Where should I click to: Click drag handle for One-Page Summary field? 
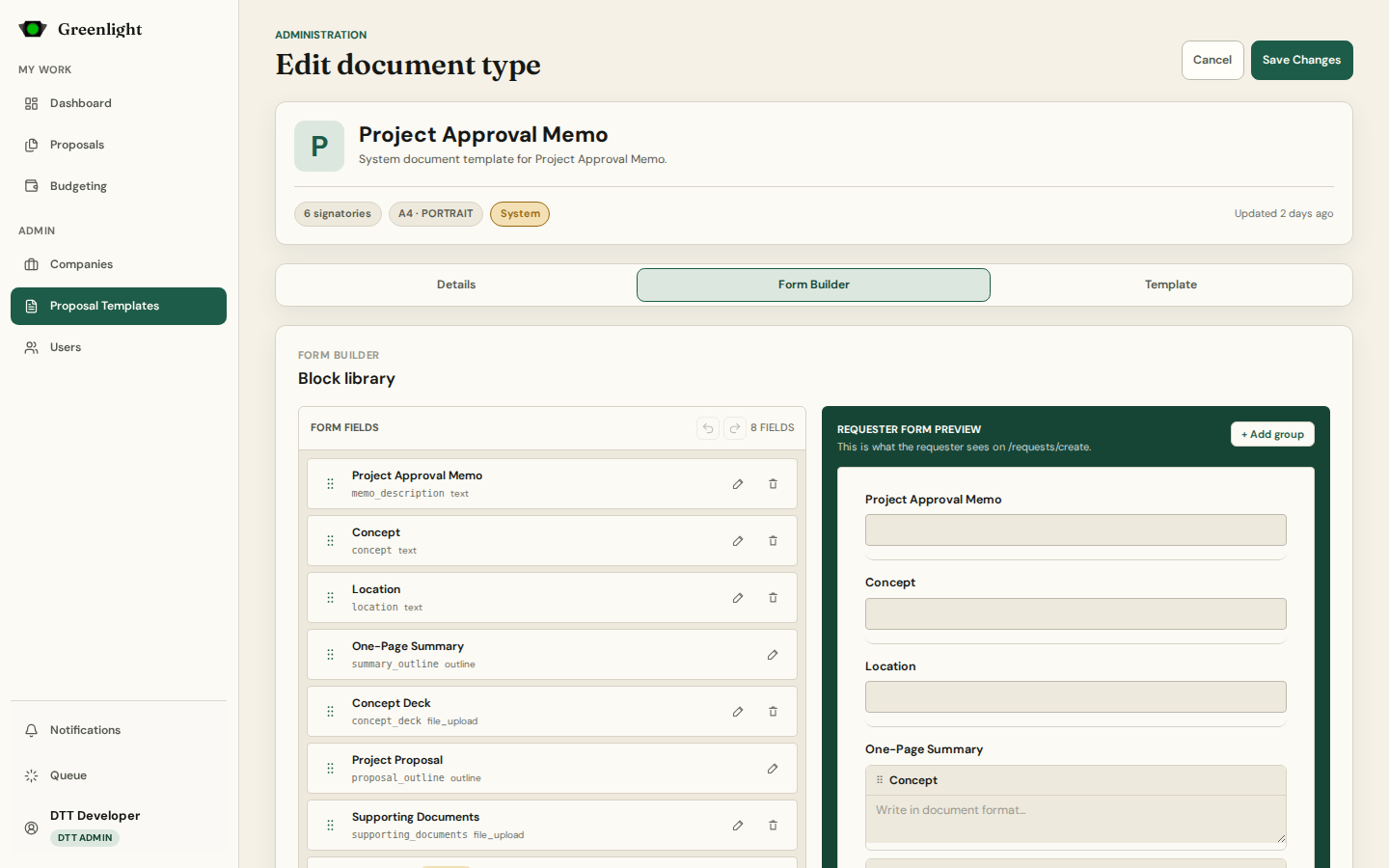(x=330, y=655)
